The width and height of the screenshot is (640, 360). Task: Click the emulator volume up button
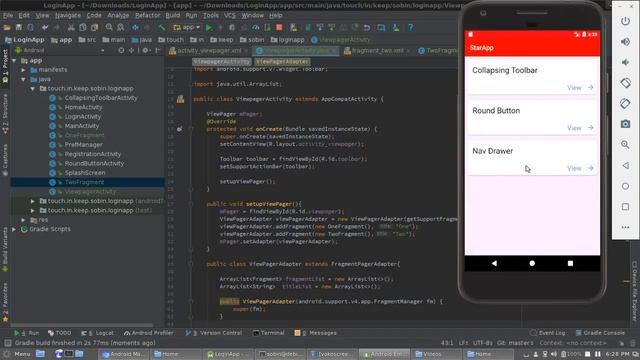click(625, 42)
